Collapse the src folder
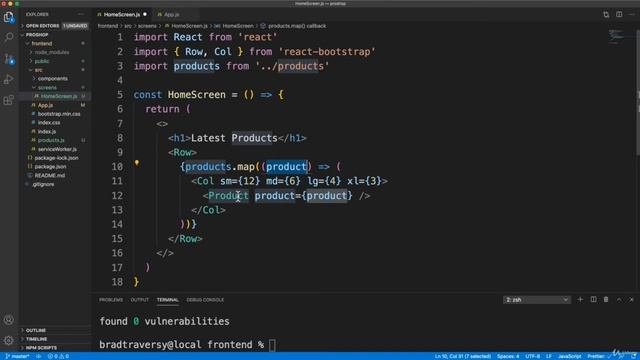Screen dimensions: 640x360 tap(55, 70)
